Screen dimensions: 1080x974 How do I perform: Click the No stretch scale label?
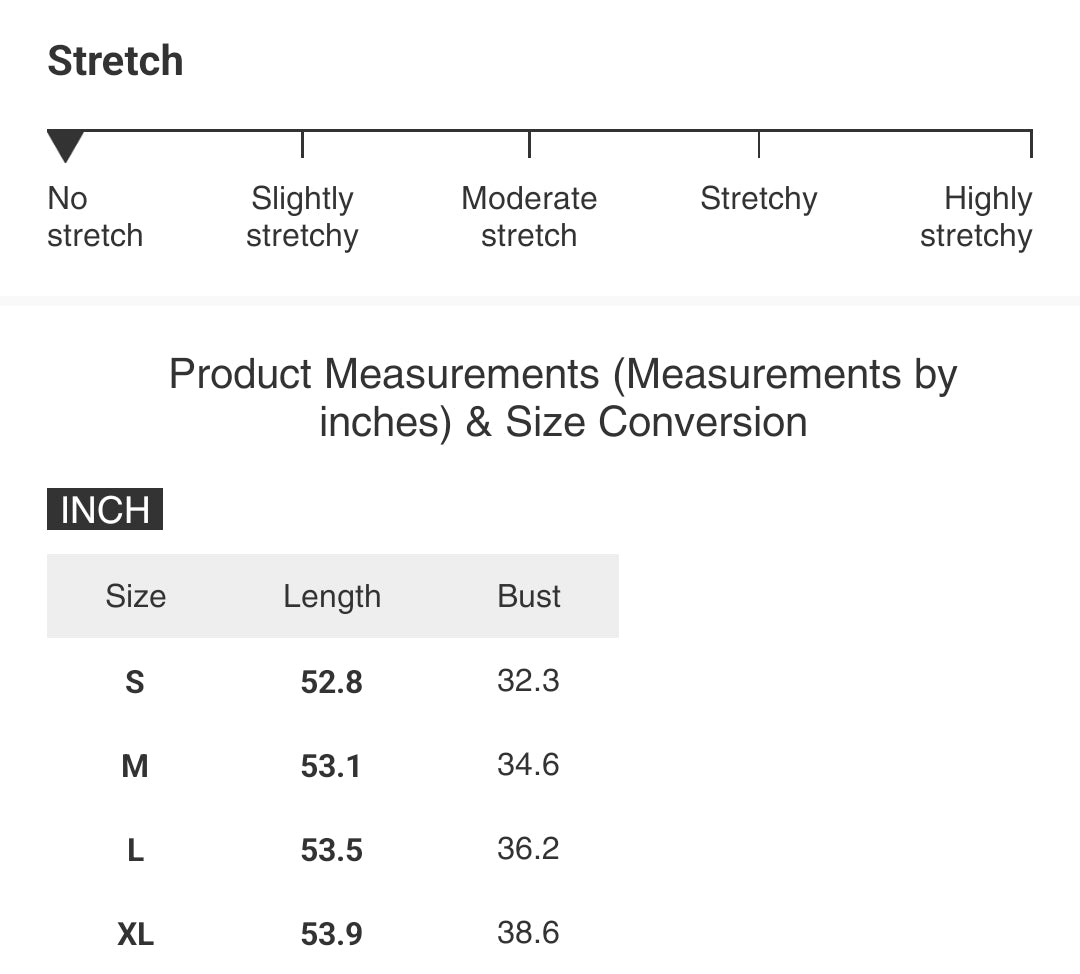[x=95, y=216]
